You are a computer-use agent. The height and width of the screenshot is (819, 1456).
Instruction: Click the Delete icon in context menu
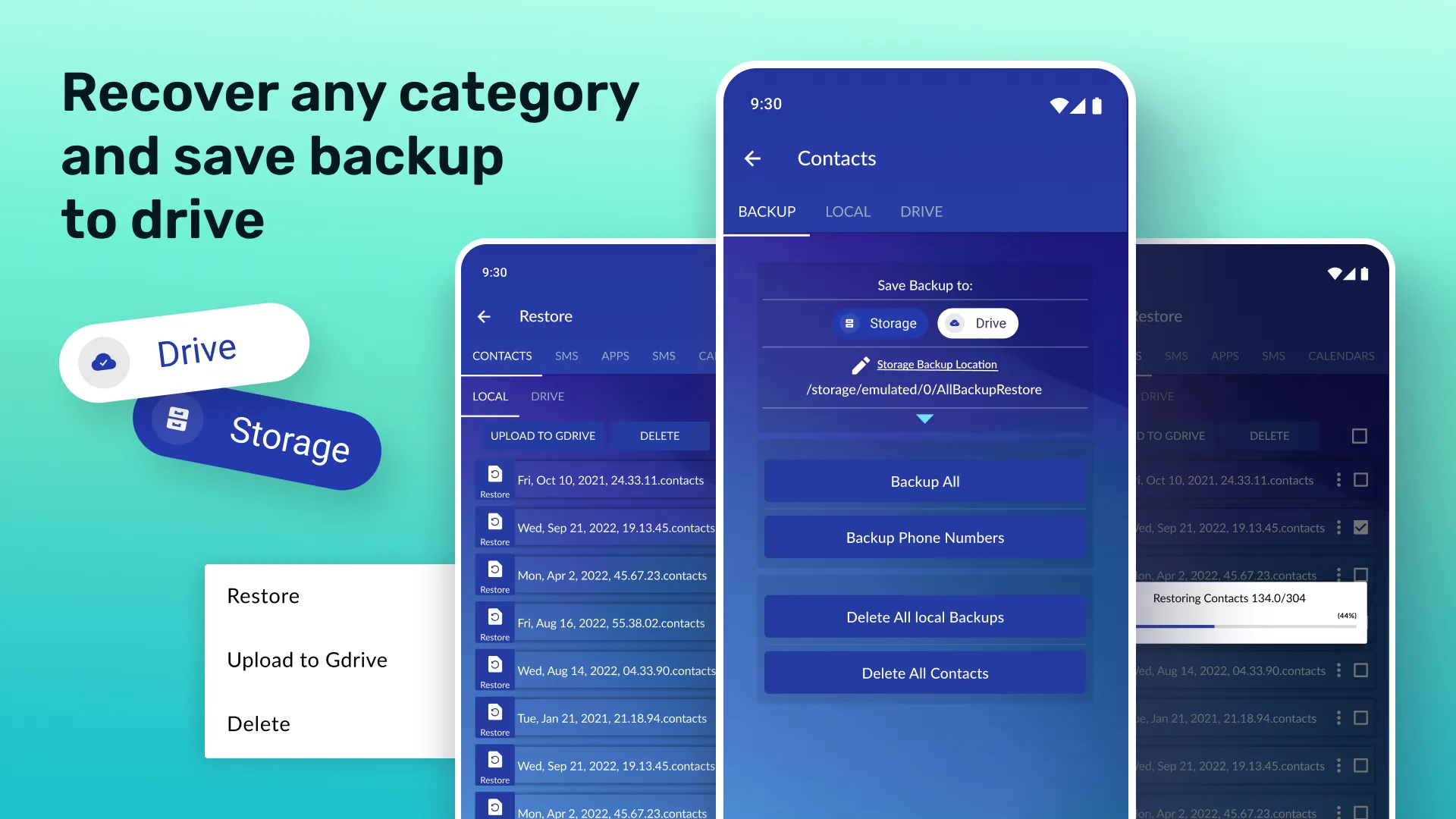(258, 722)
